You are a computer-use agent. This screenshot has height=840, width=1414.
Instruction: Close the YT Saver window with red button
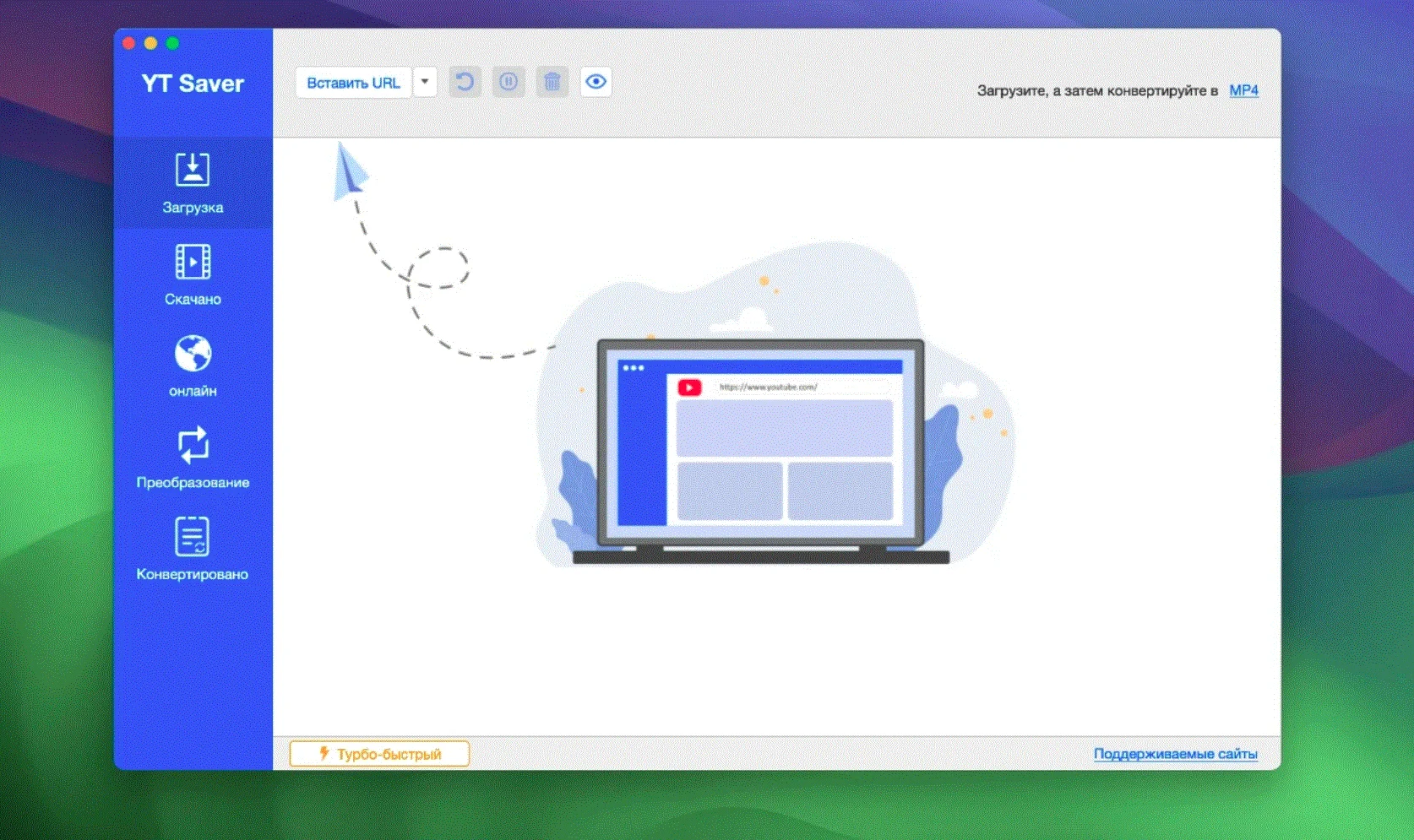point(128,43)
